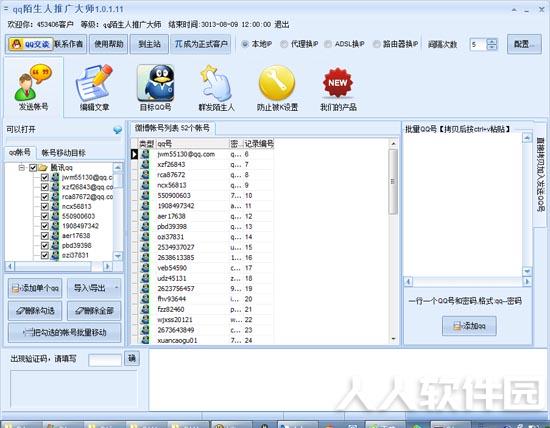Click the 联系作者 button
The height and width of the screenshot is (428, 550).
(x=69, y=44)
